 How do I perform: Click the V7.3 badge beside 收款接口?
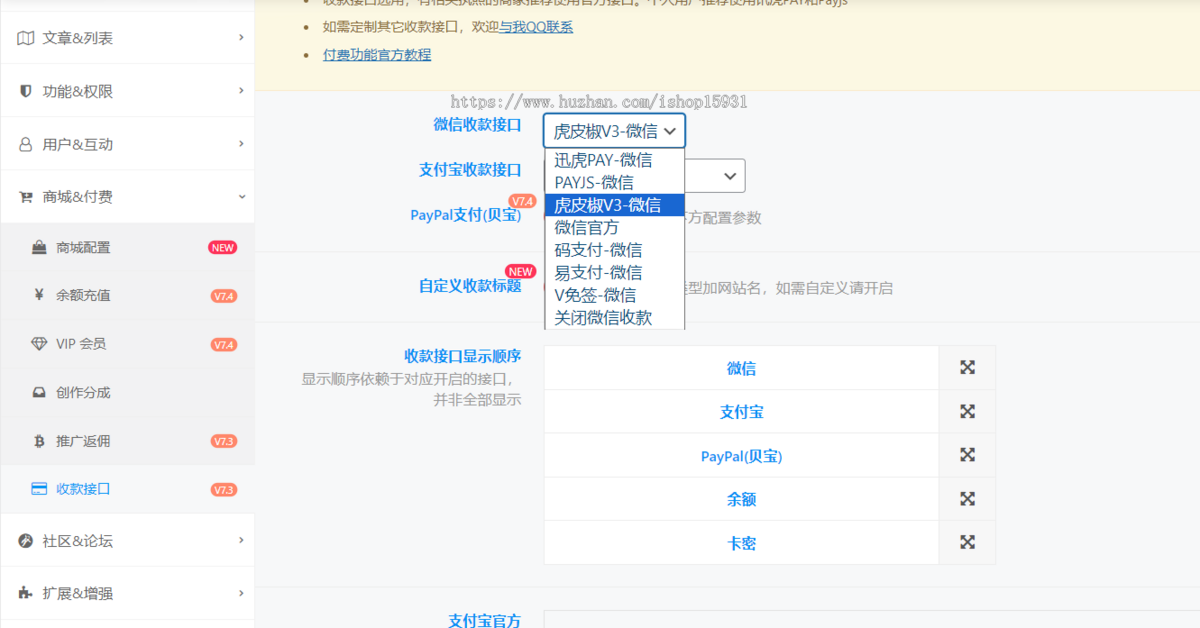(224, 489)
